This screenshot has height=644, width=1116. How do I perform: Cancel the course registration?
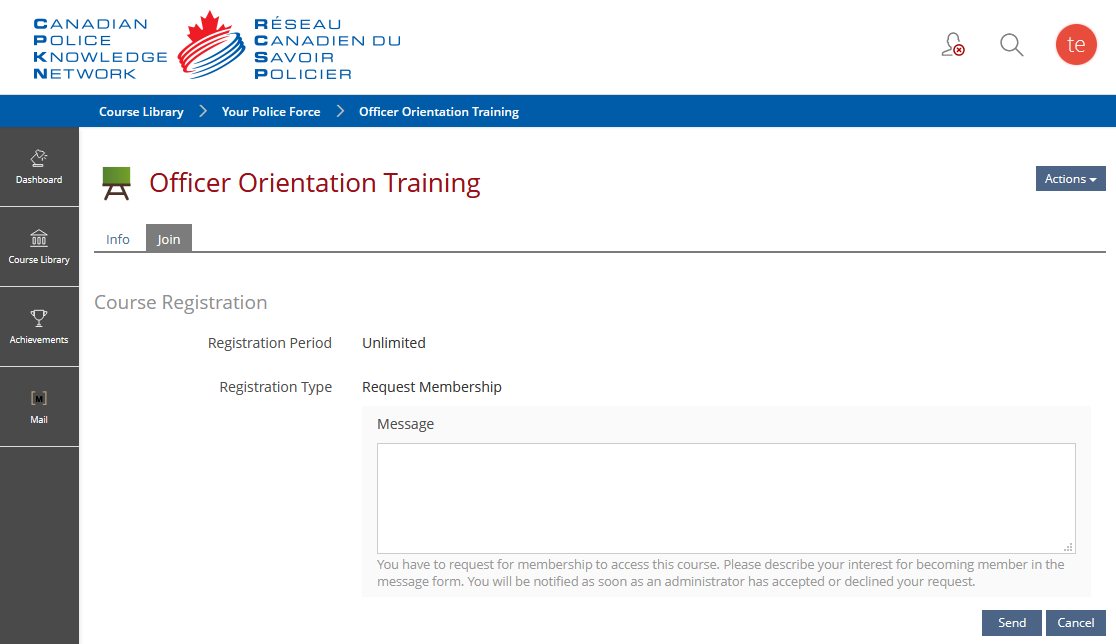[x=1075, y=623]
